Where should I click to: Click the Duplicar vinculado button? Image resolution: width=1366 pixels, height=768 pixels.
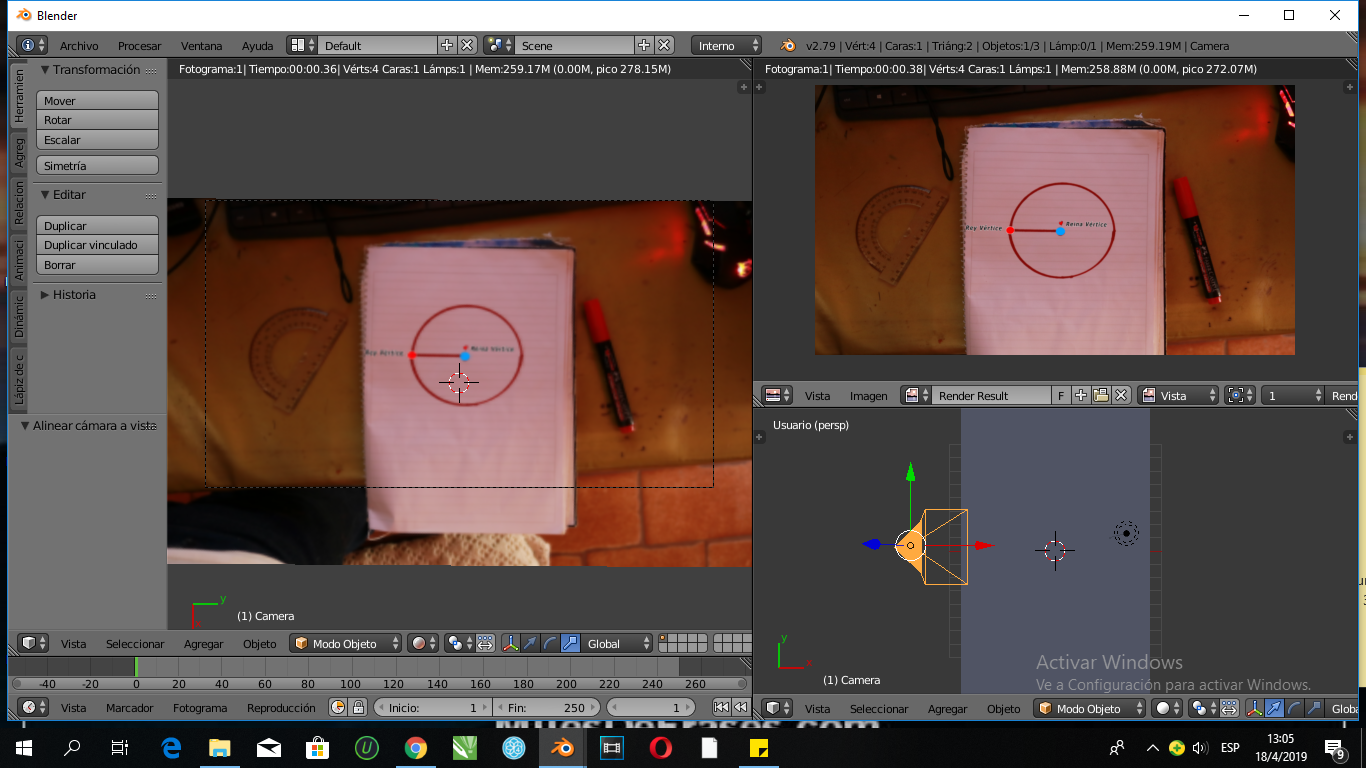(98, 245)
